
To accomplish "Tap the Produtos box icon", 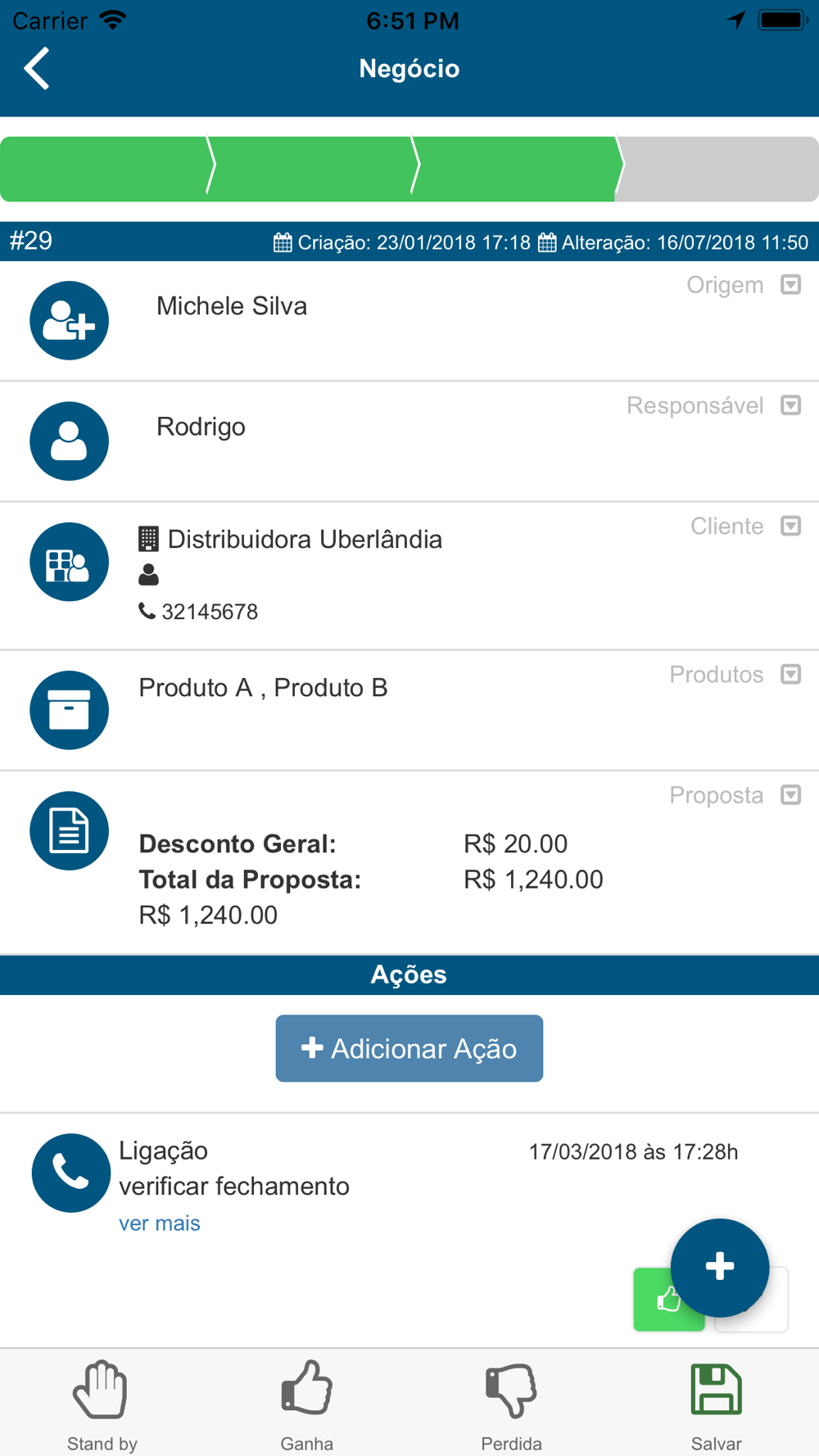I will pos(69,710).
